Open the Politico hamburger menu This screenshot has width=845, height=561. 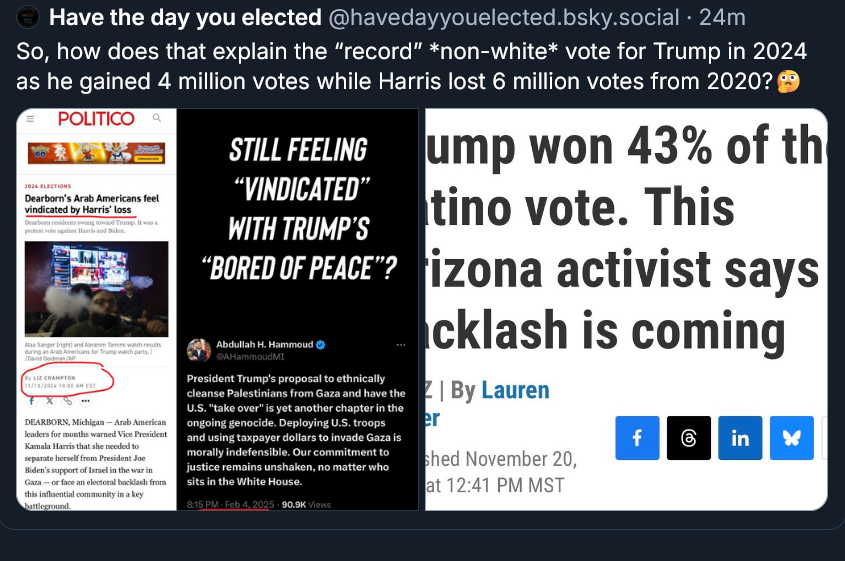tap(30, 119)
